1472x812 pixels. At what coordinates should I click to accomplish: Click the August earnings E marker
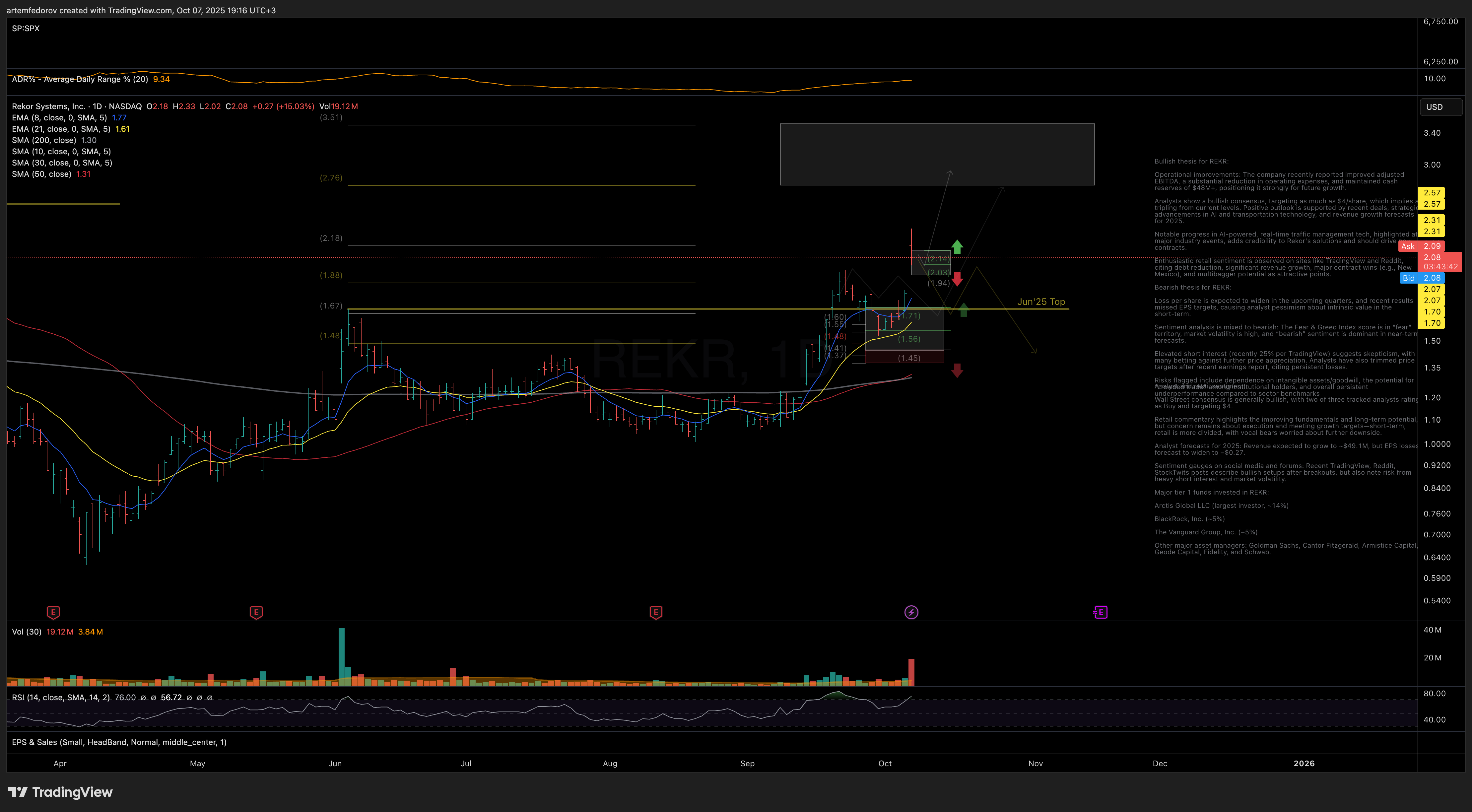[656, 613]
